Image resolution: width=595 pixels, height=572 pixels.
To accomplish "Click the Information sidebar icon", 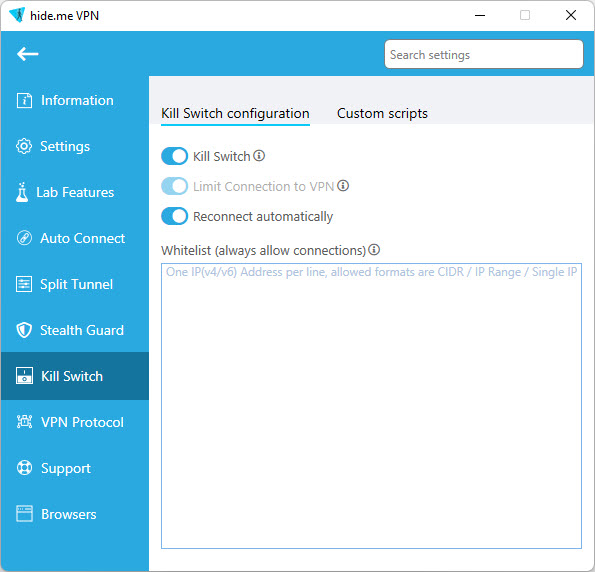I will [x=24, y=101].
